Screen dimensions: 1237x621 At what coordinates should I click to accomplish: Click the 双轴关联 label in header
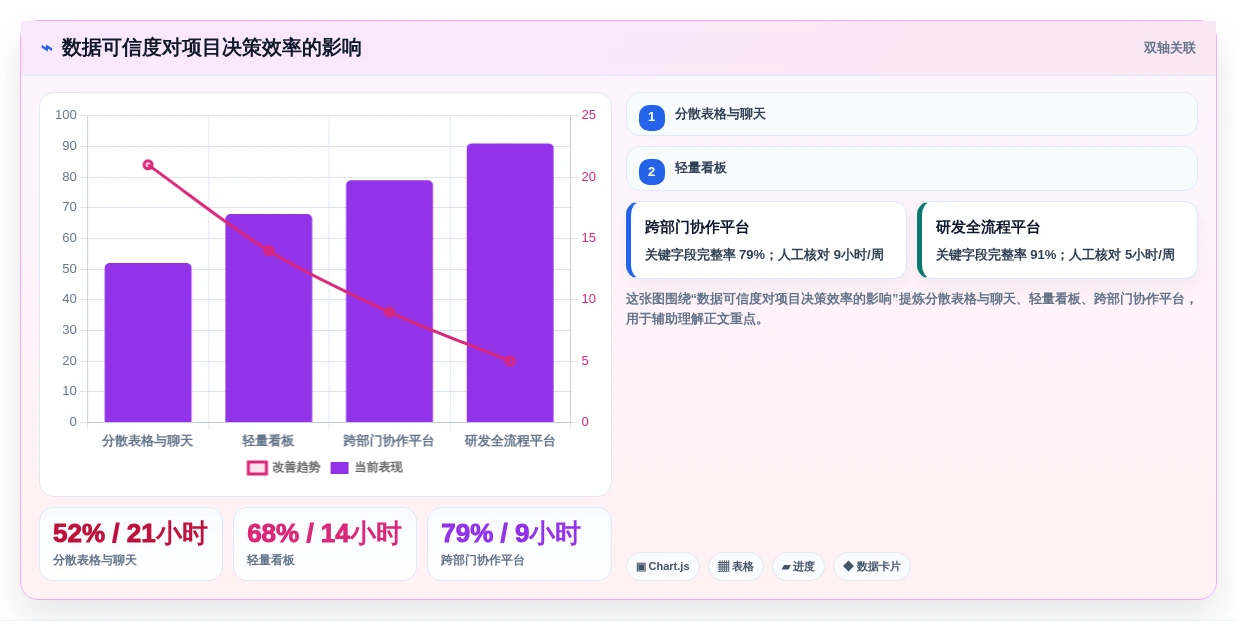(1169, 48)
